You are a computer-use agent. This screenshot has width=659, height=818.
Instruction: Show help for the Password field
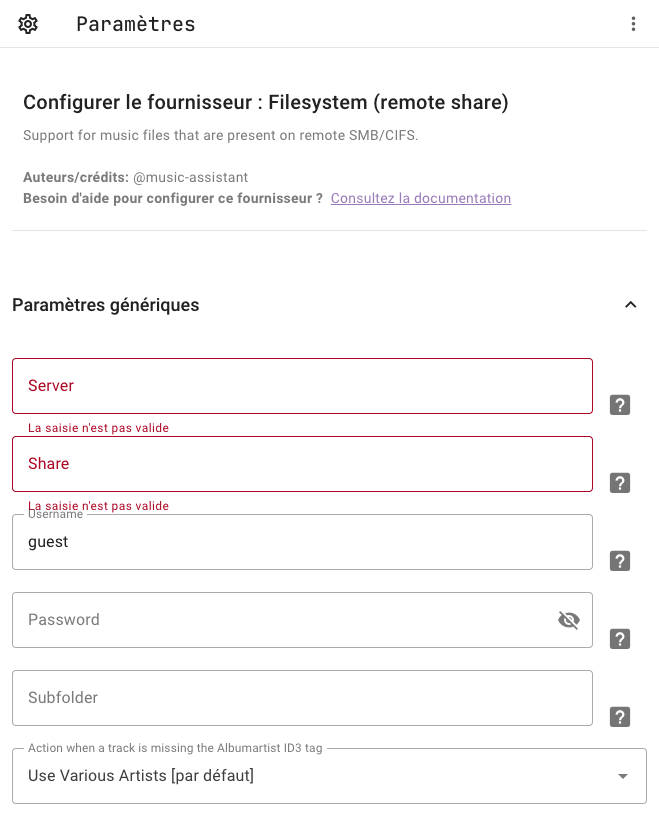click(620, 639)
